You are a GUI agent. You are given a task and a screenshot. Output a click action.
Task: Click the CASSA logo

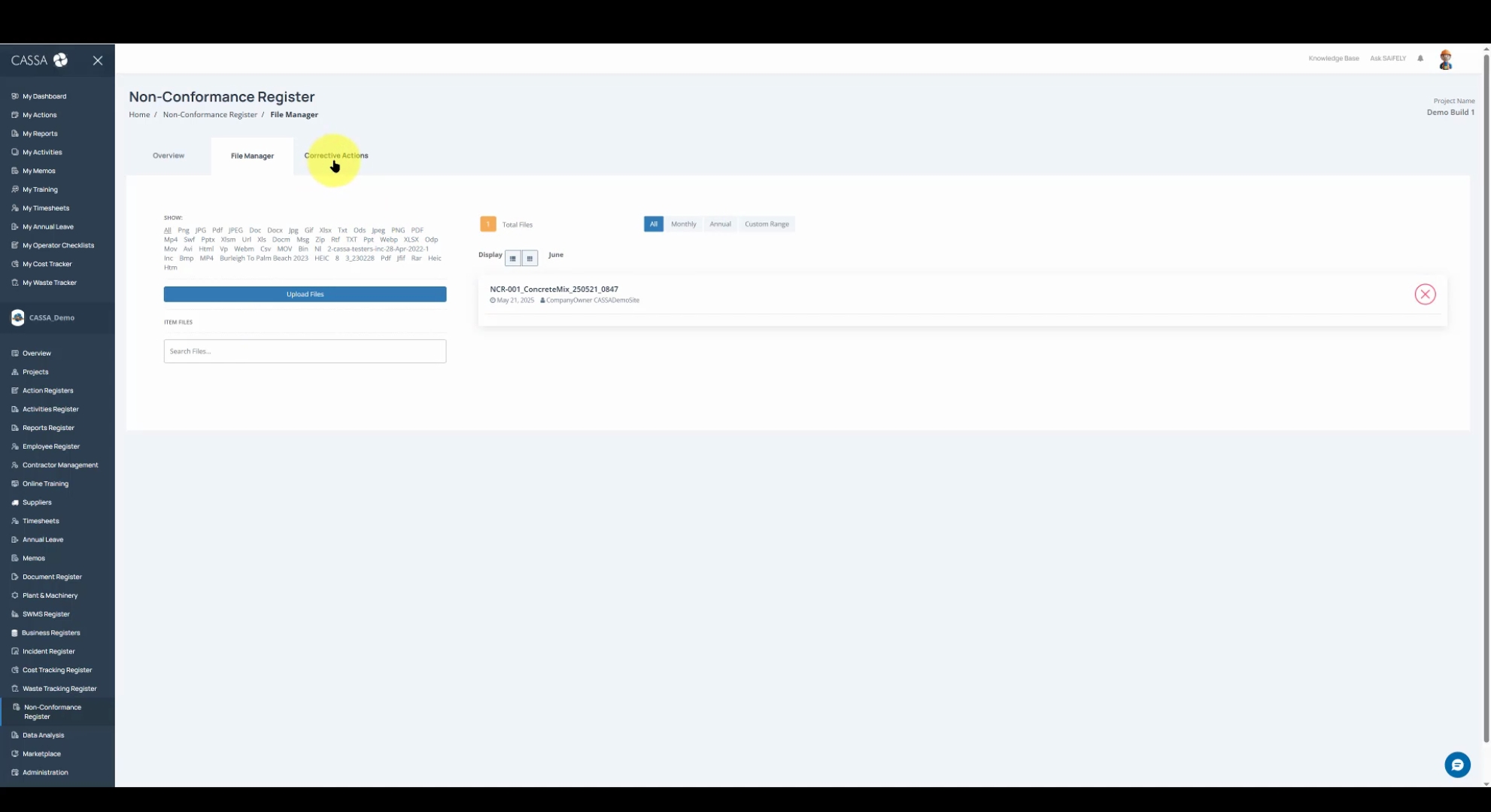39,60
